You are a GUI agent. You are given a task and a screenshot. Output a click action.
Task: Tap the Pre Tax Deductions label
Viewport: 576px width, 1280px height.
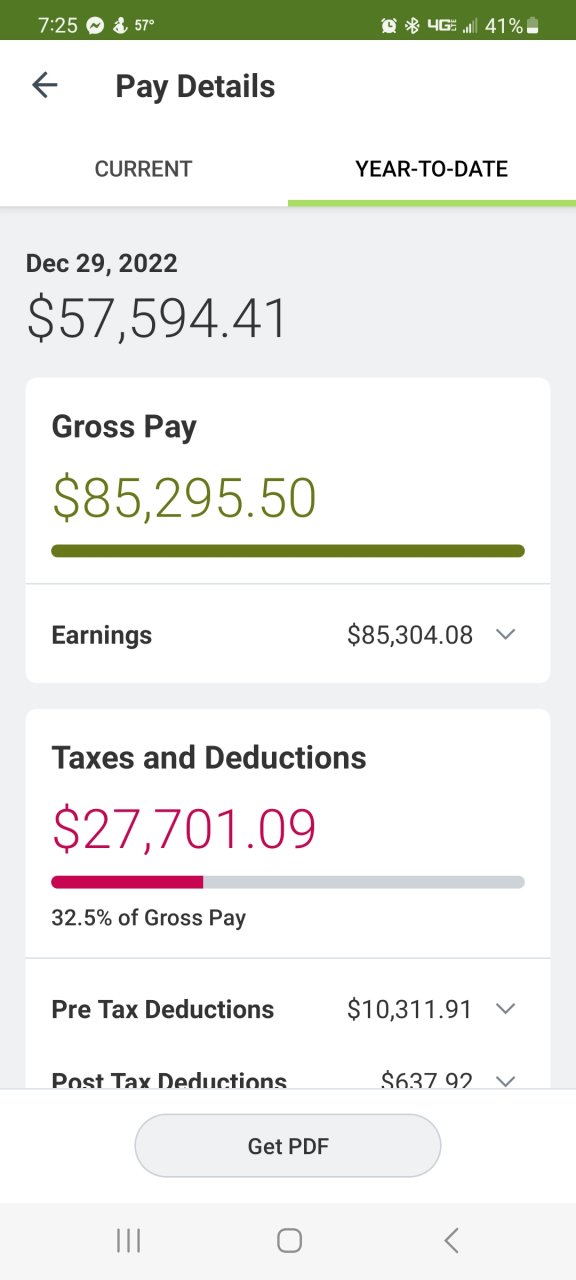pyautogui.click(x=163, y=1009)
